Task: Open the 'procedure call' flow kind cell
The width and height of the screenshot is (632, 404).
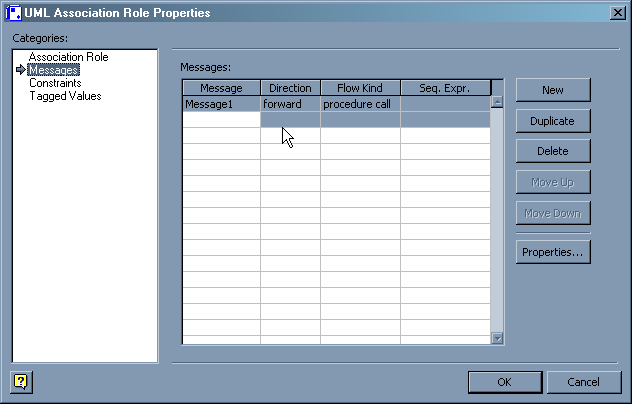Action: point(360,103)
